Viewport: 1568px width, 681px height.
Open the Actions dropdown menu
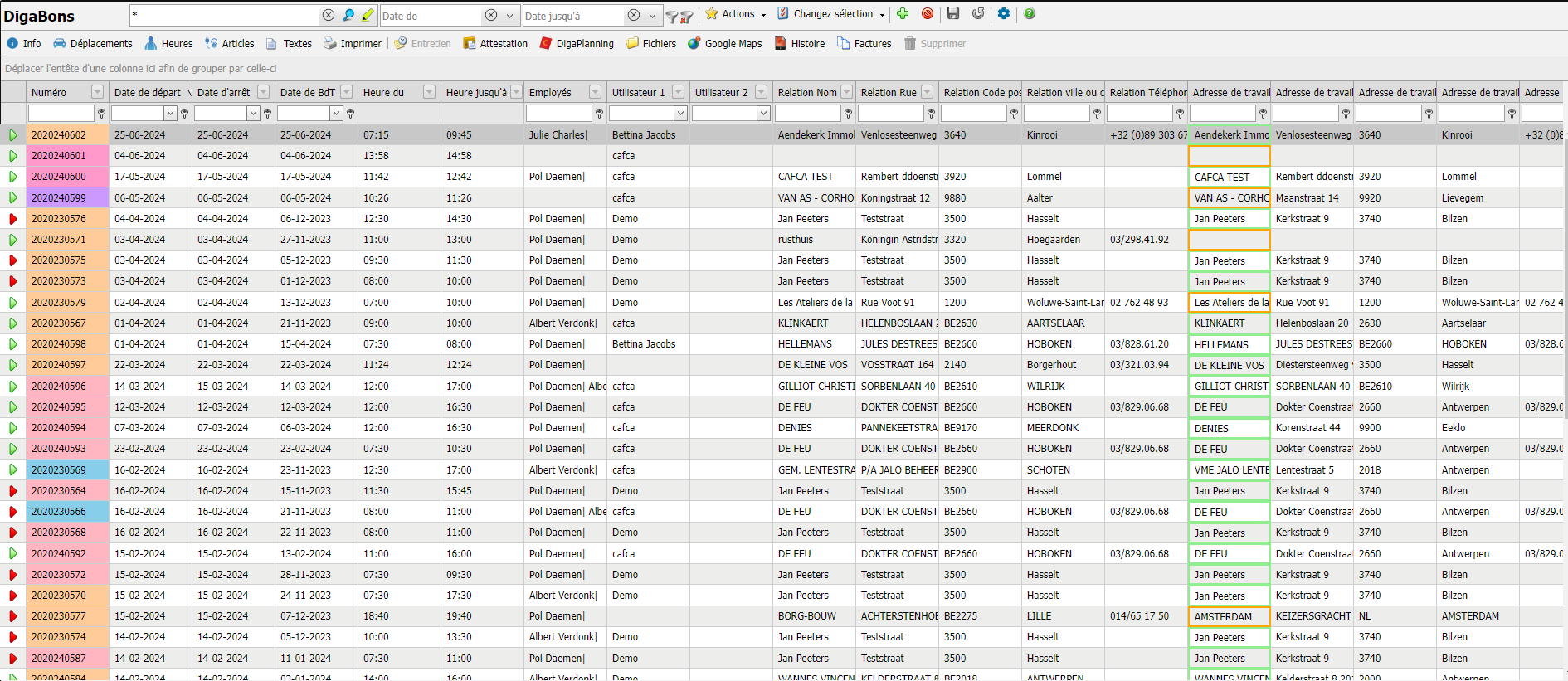[x=736, y=14]
